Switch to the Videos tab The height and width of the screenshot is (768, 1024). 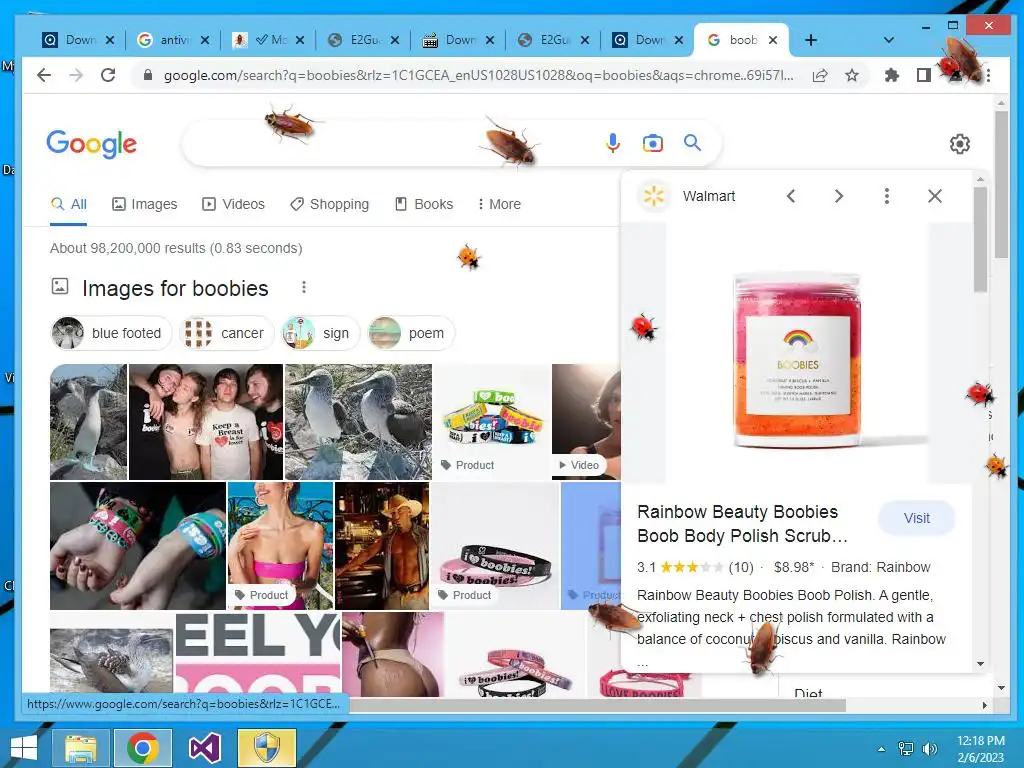(233, 204)
